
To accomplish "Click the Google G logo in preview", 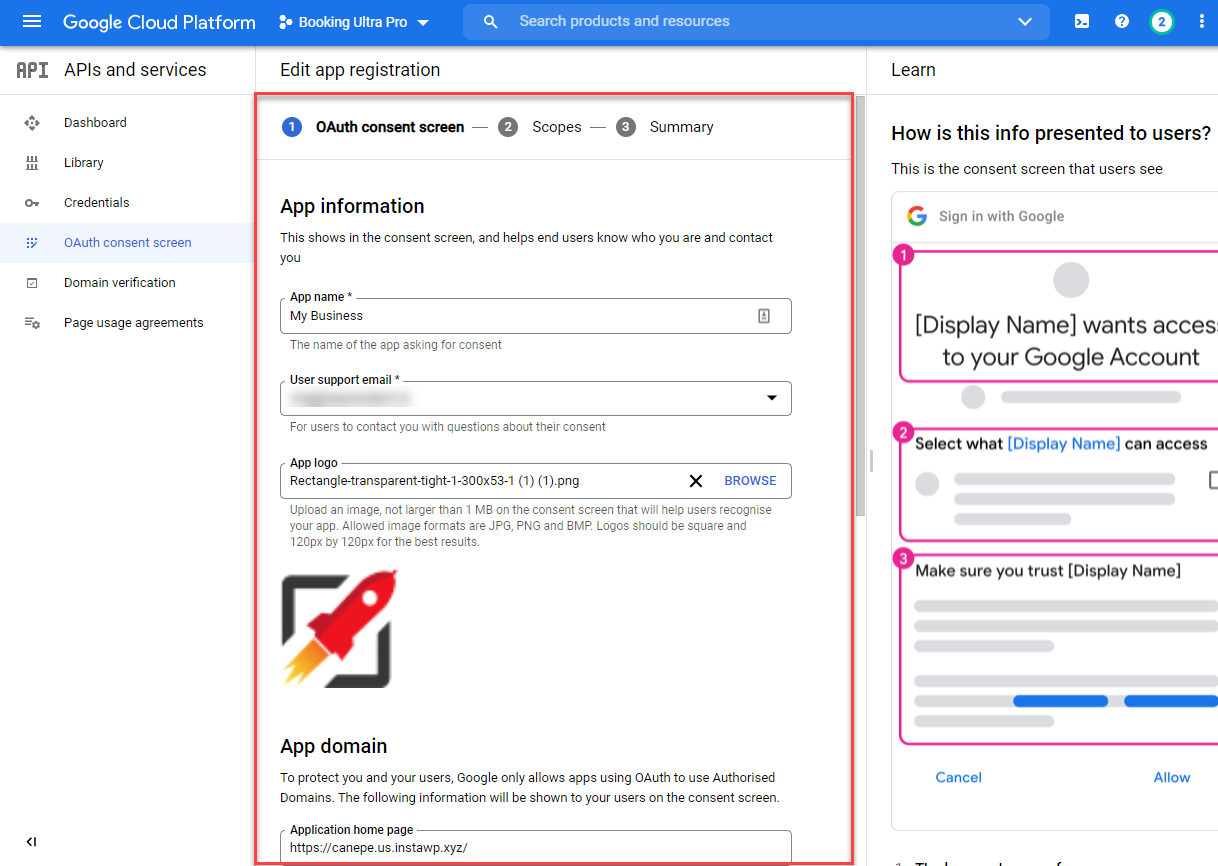I will (x=917, y=216).
